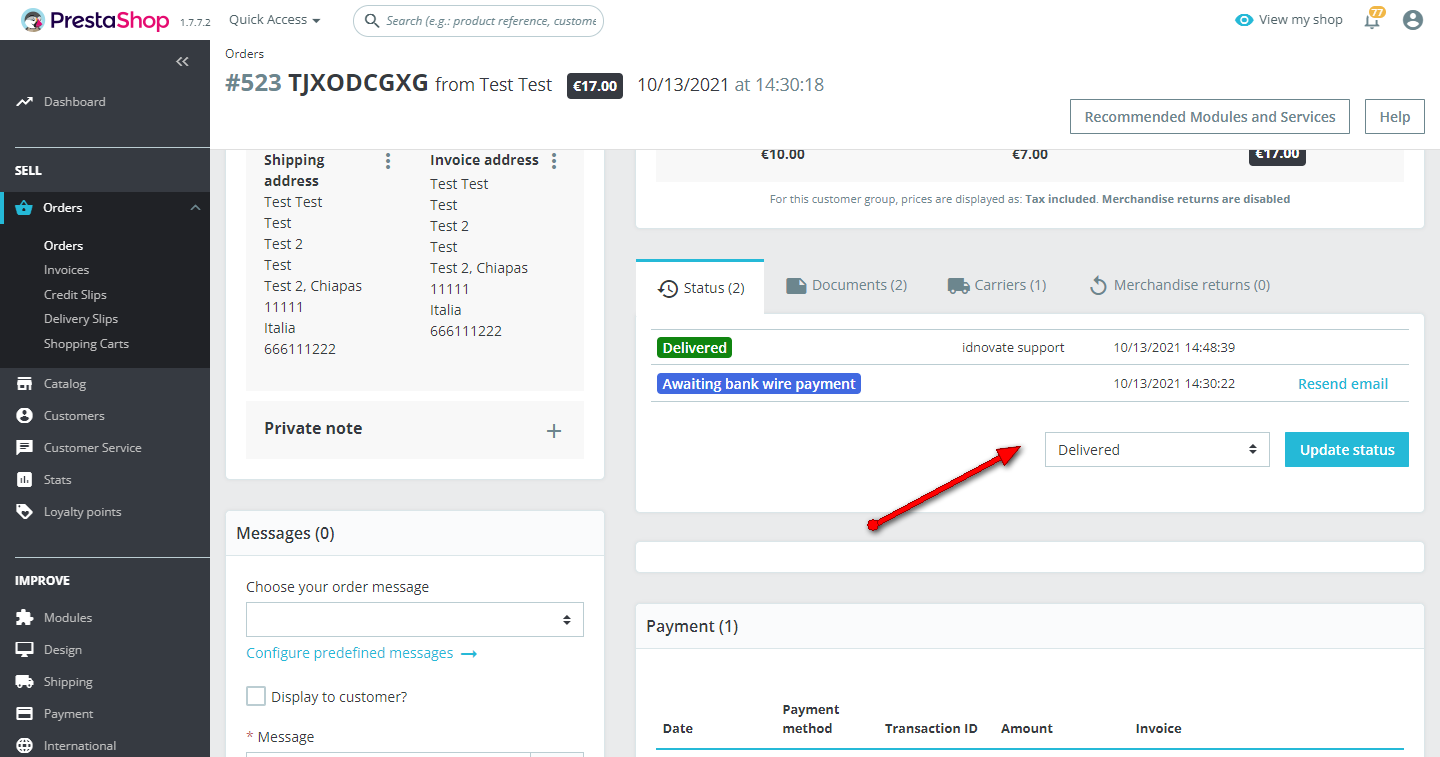Add a private note with plus icon
This screenshot has width=1440, height=757.
(554, 431)
